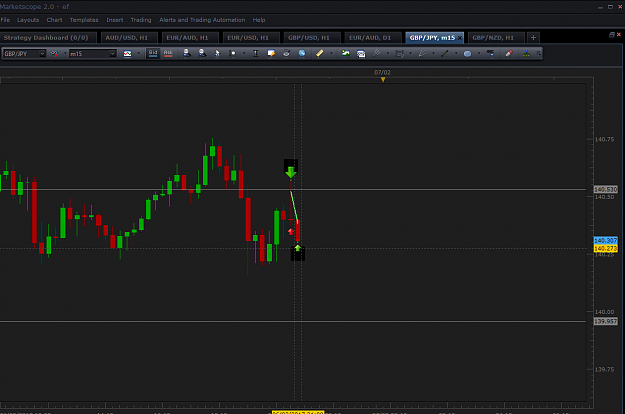
Task: Click the 139.75 axis price label
Action: tap(604, 369)
